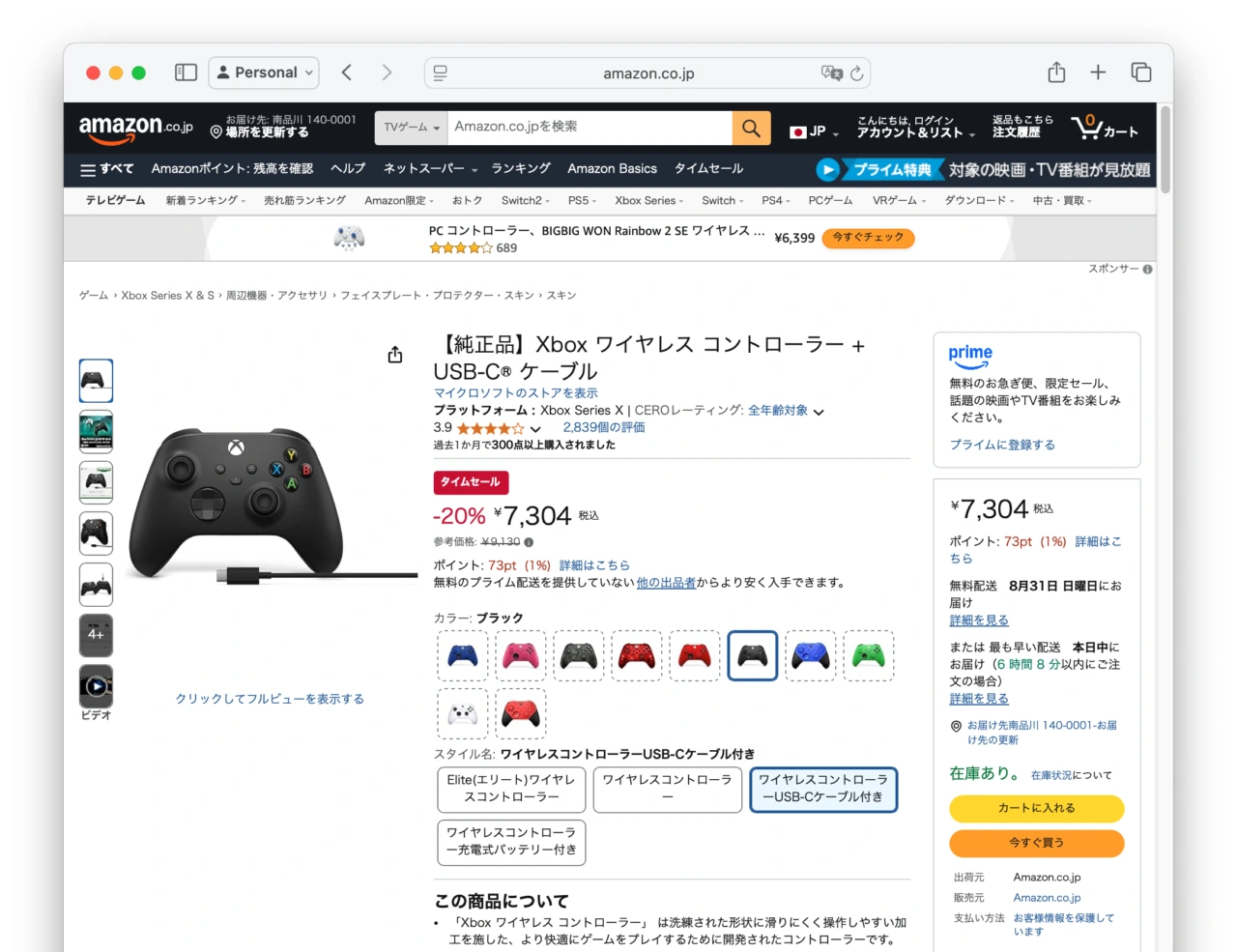Select the ワイヤレスコントローラー style option
The image size is (1237, 952).
667,790
